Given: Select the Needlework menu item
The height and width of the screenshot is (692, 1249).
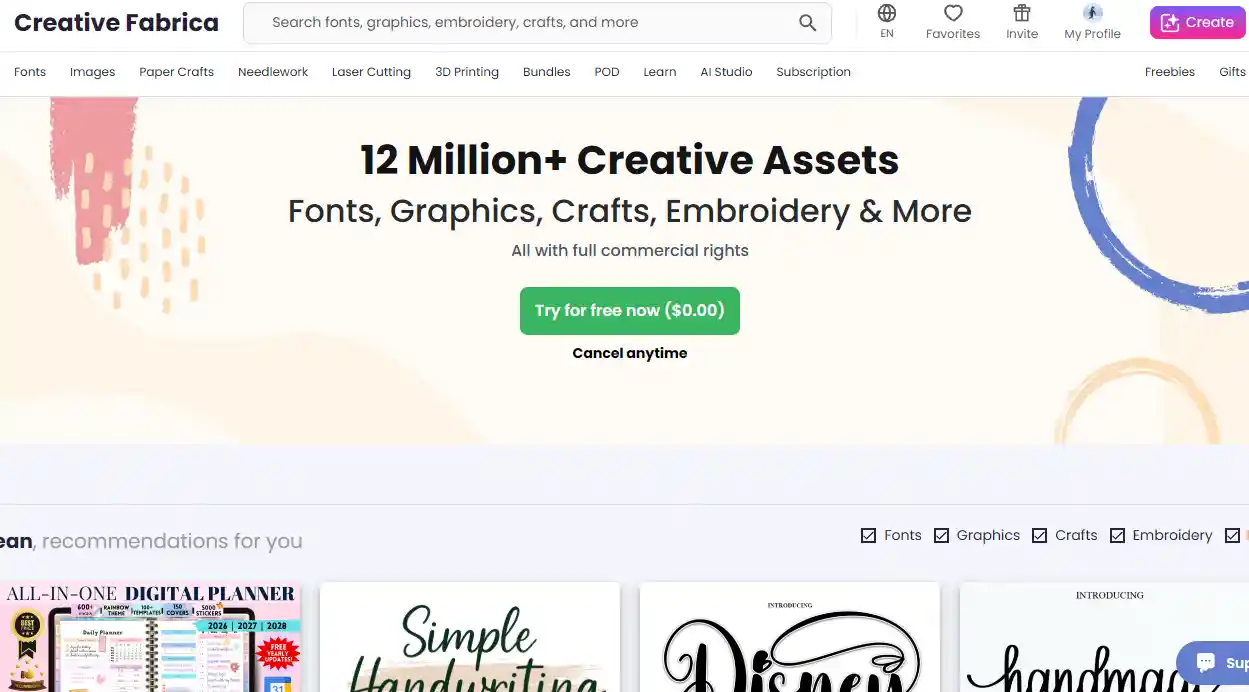Looking at the screenshot, I should coord(272,72).
